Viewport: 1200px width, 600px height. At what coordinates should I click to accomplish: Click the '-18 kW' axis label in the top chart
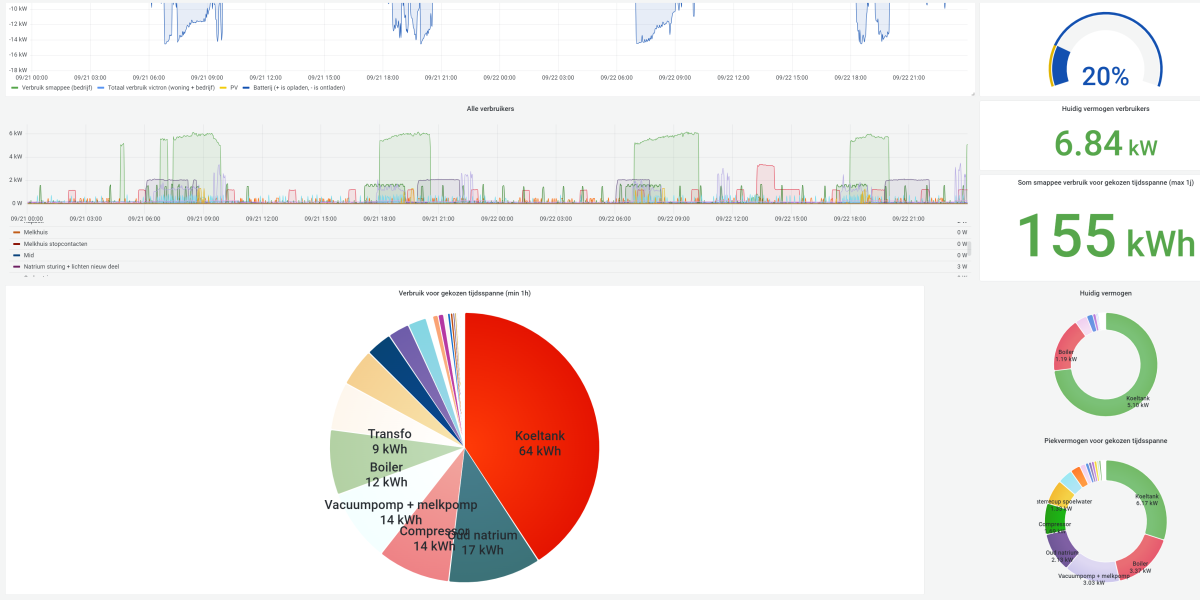(18, 71)
